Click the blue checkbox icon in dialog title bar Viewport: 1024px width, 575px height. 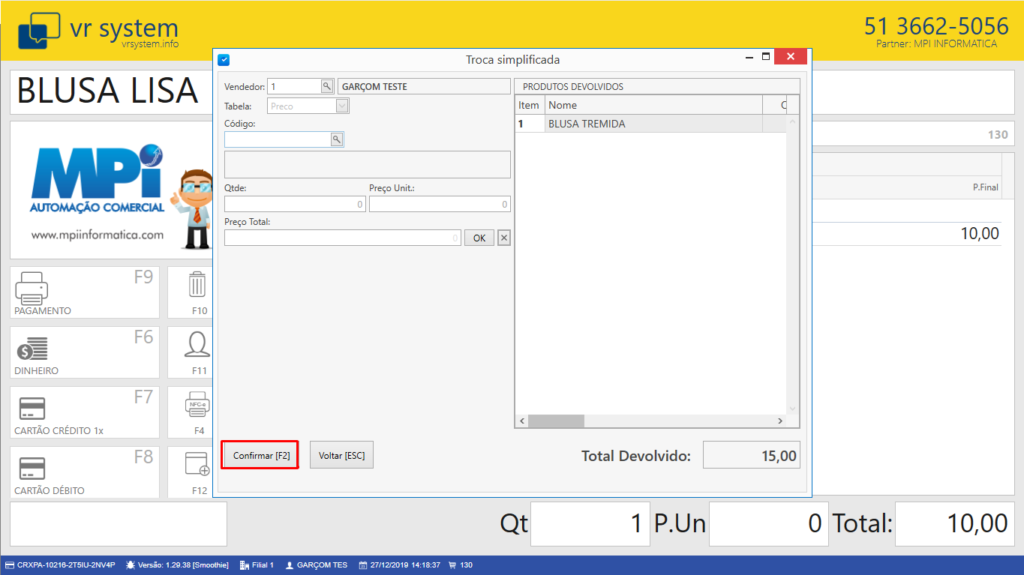point(224,60)
